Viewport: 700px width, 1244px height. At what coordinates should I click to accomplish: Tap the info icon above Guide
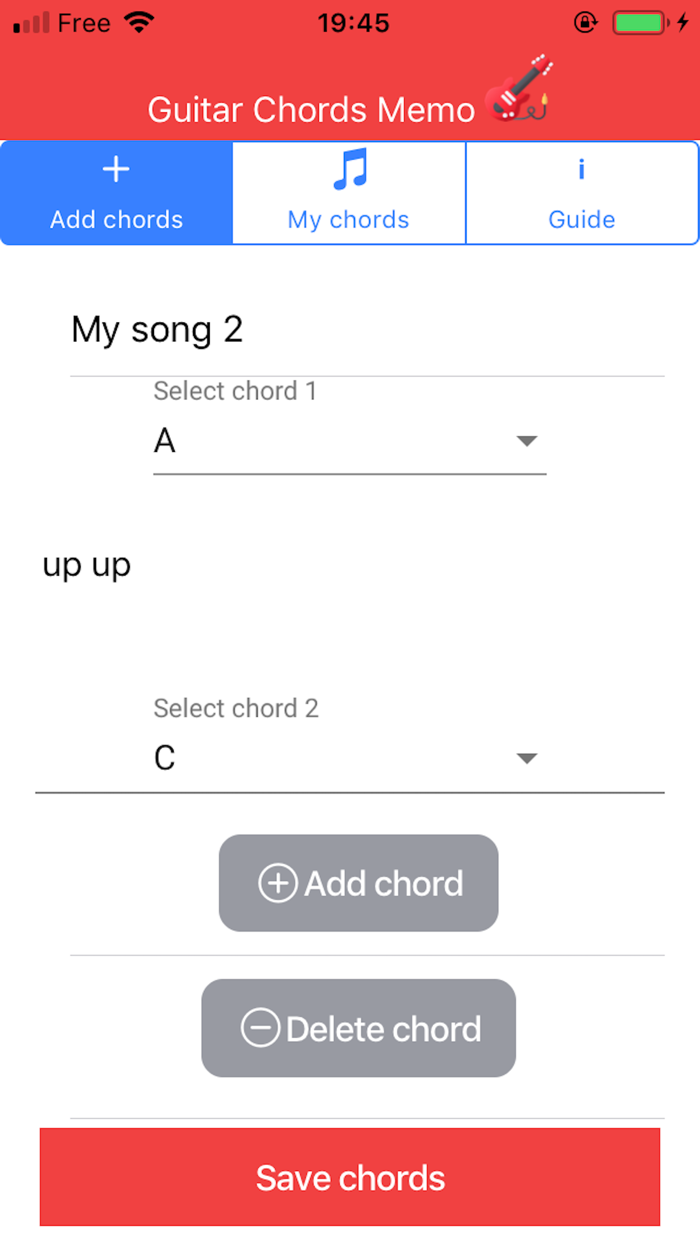[x=581, y=168]
